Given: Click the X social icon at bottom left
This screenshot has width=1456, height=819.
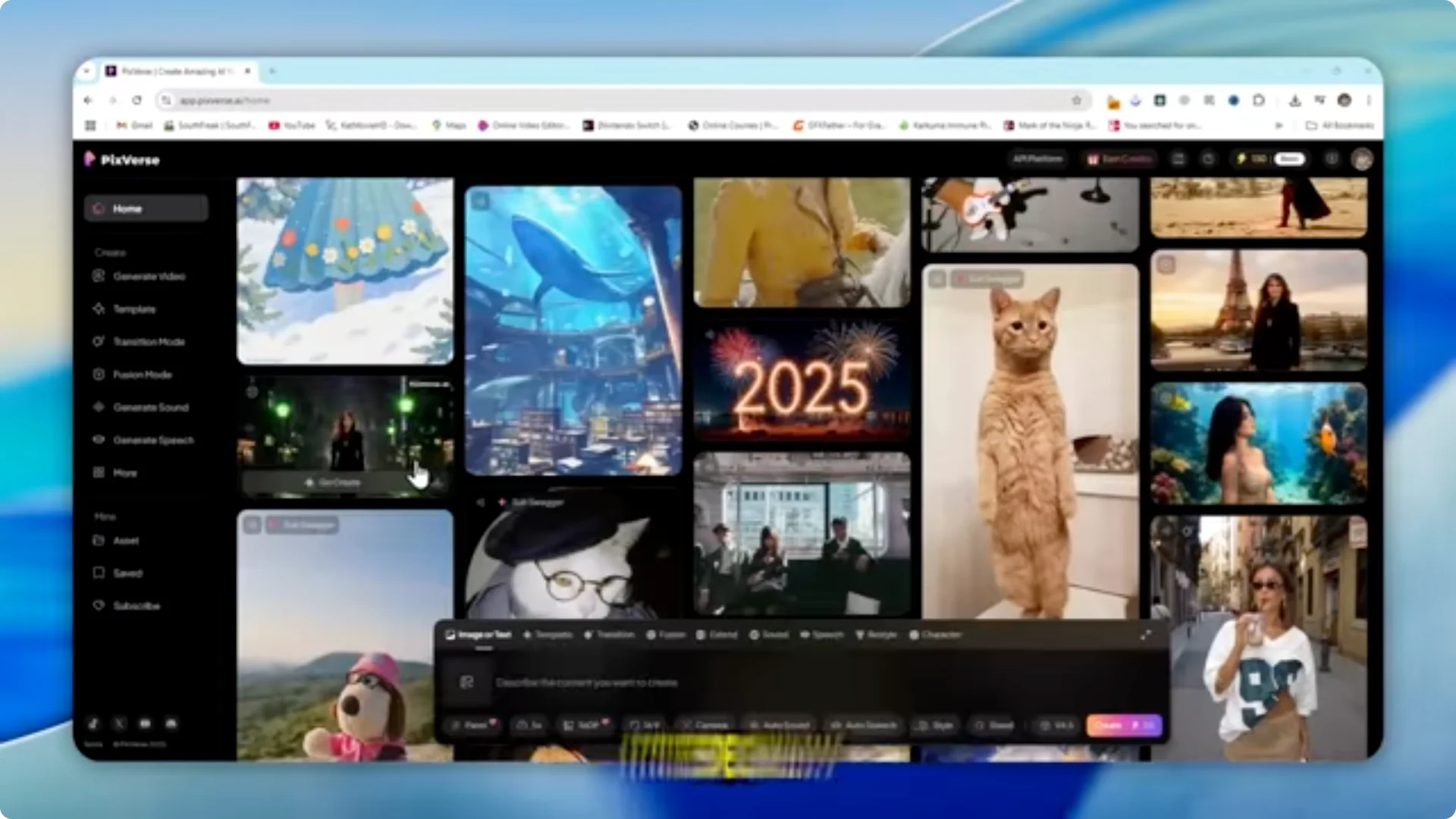Looking at the screenshot, I should 118,723.
